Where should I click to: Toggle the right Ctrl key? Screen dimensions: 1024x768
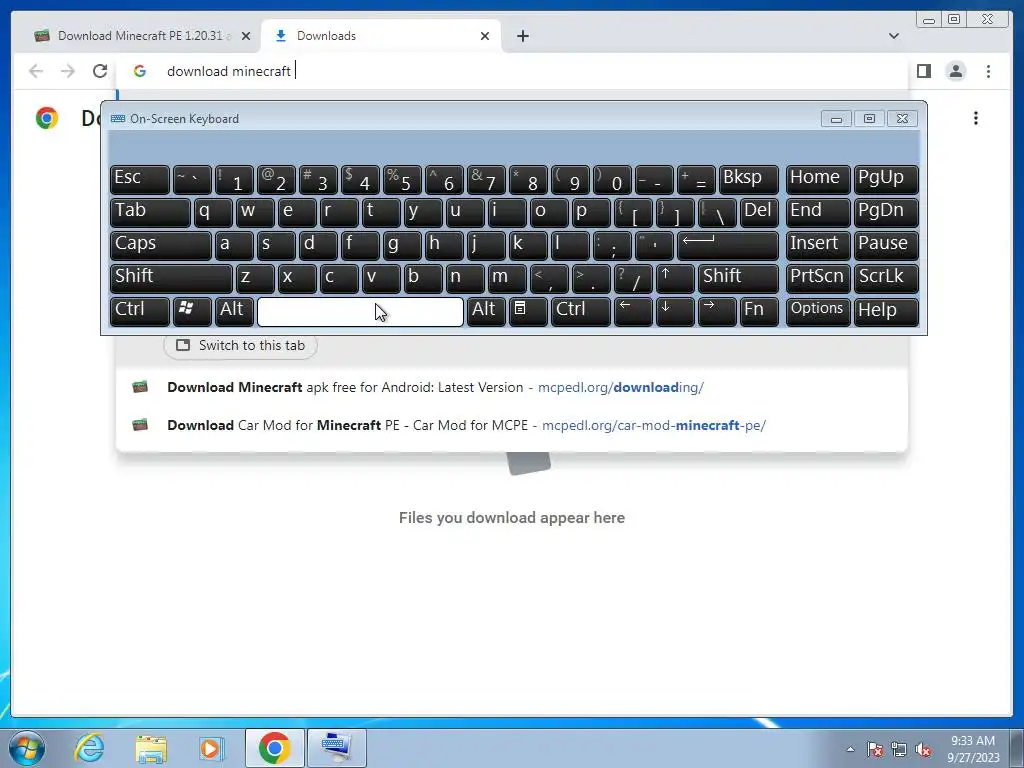pos(581,311)
